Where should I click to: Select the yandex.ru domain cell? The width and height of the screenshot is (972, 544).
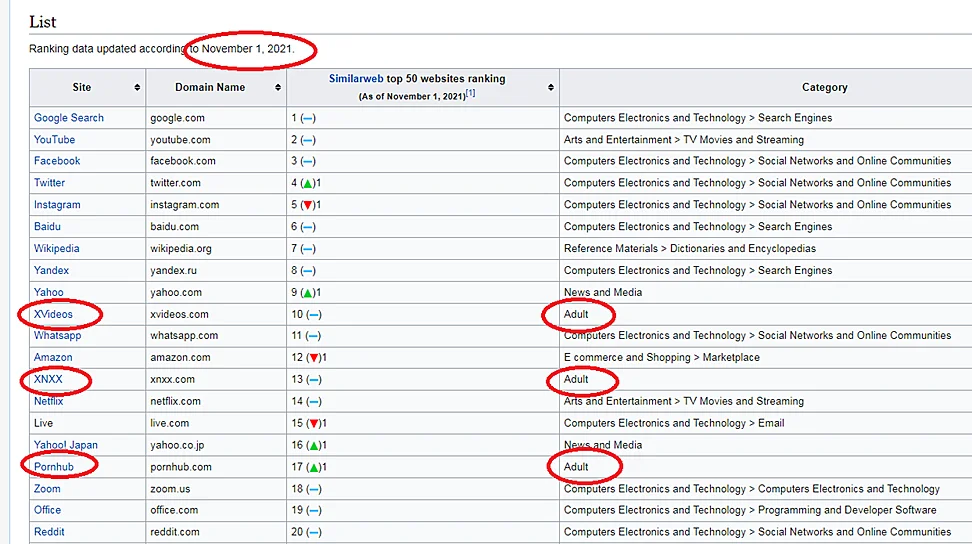[x=216, y=270]
